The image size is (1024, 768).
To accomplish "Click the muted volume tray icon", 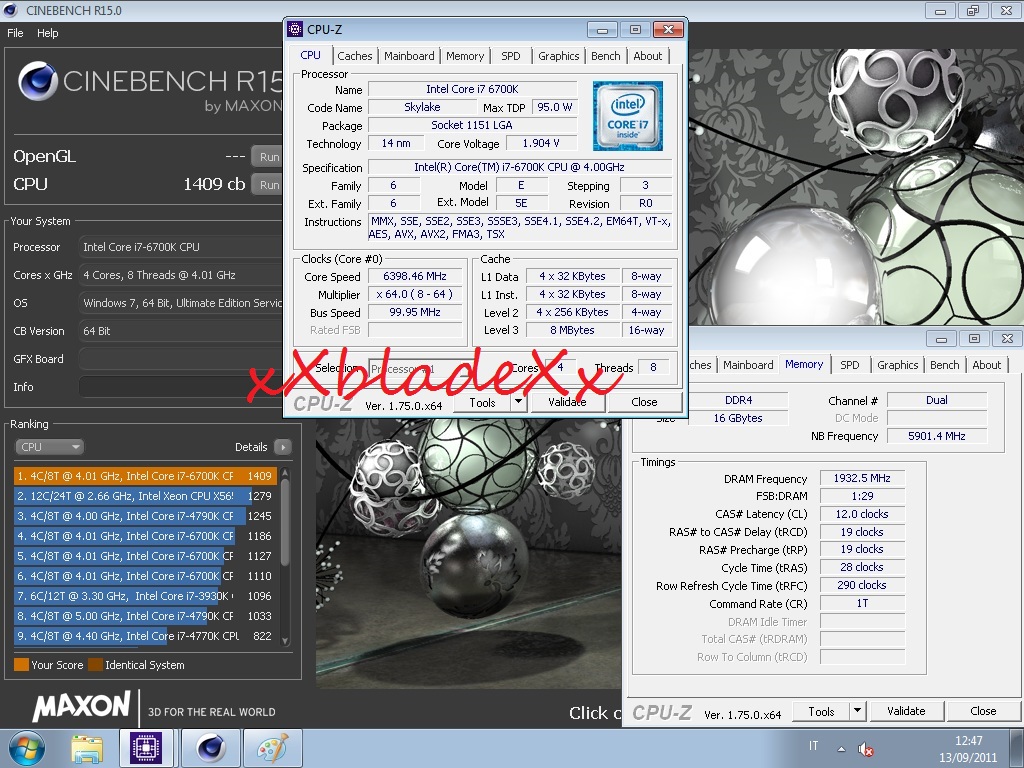I will (865, 749).
